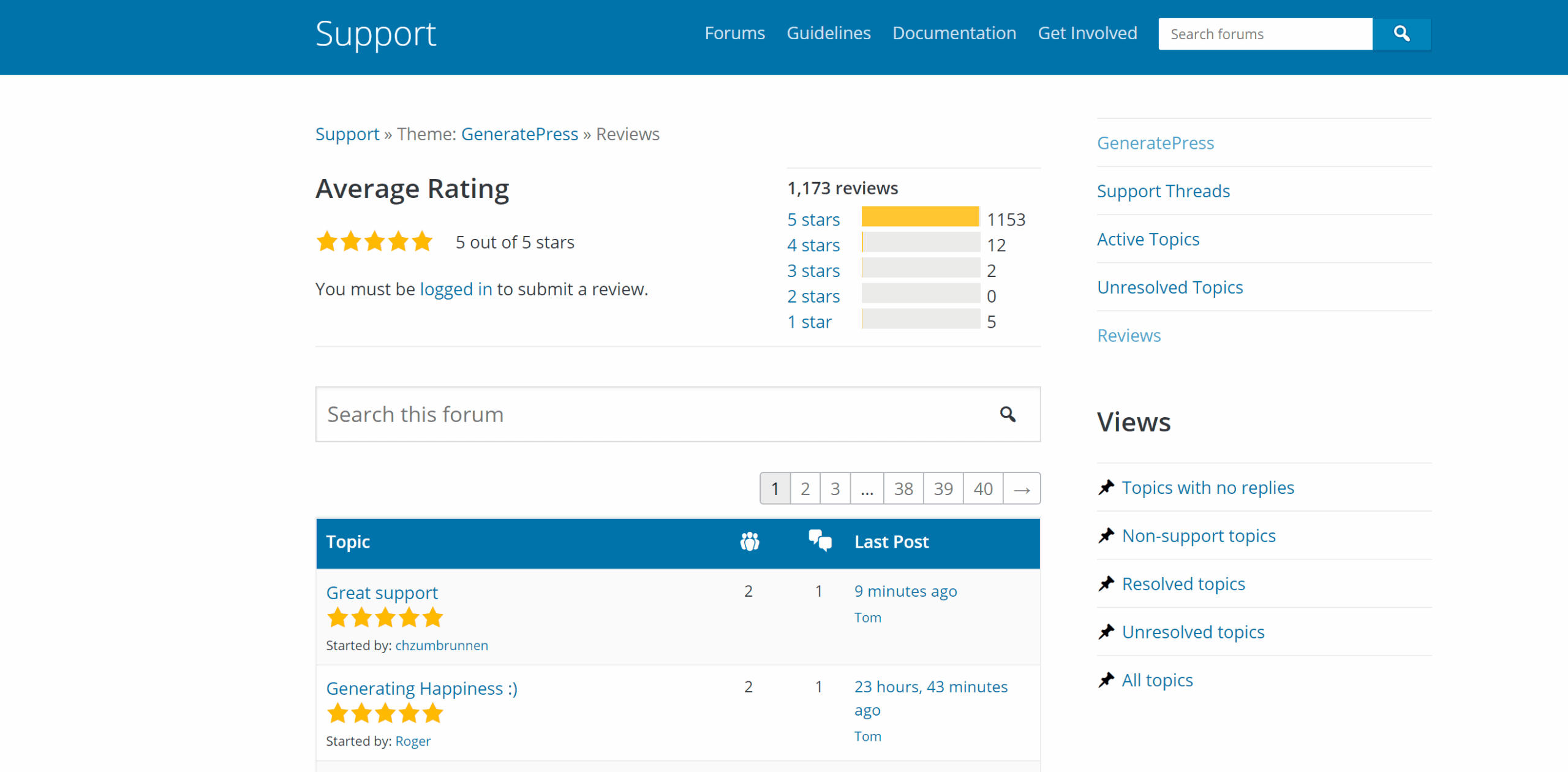Viewport: 1568px width, 772px height.
Task: Click the voices (people) column icon
Action: tap(750, 542)
